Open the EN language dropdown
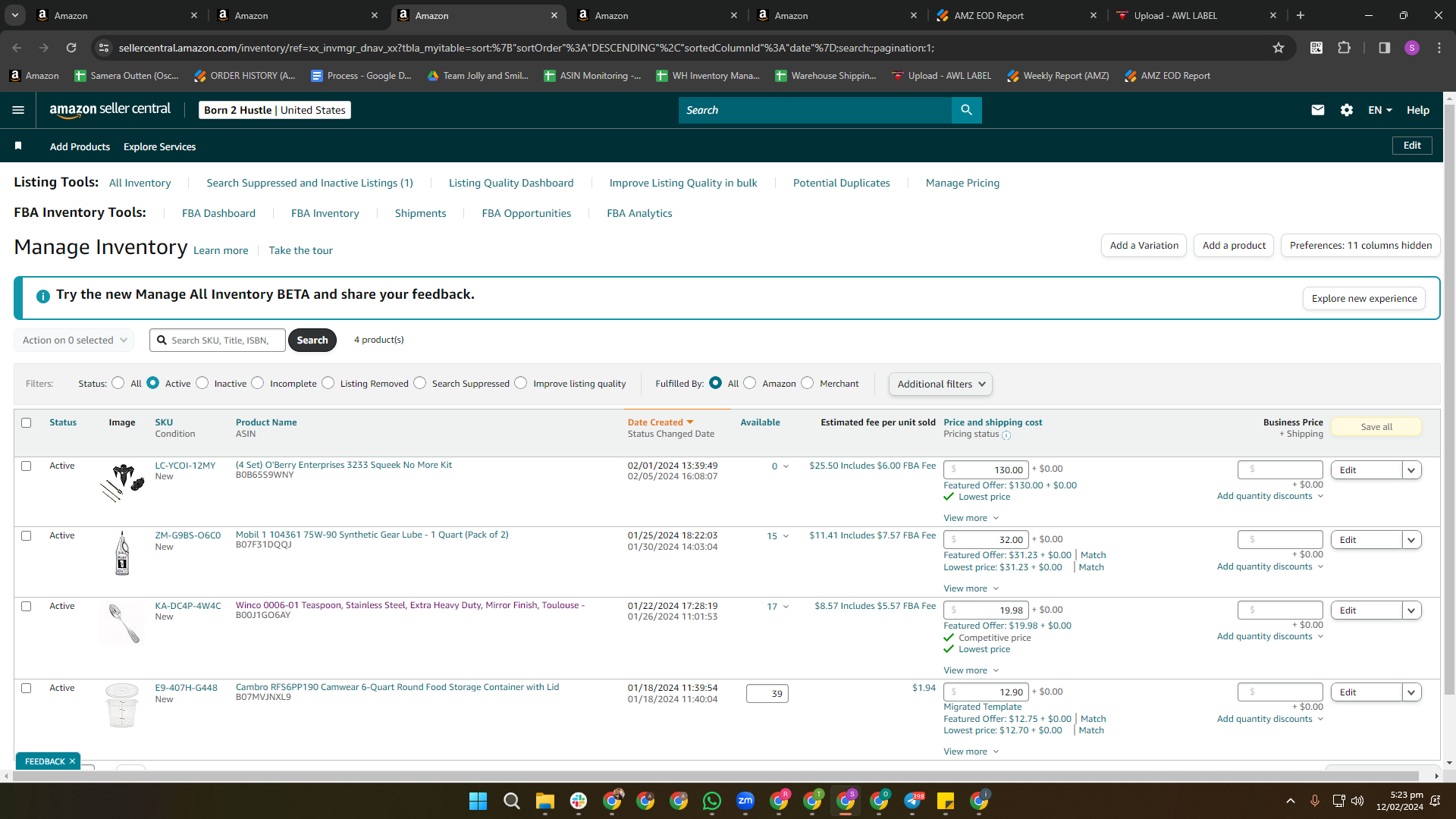Screen dimensions: 1456x819 click(1380, 110)
